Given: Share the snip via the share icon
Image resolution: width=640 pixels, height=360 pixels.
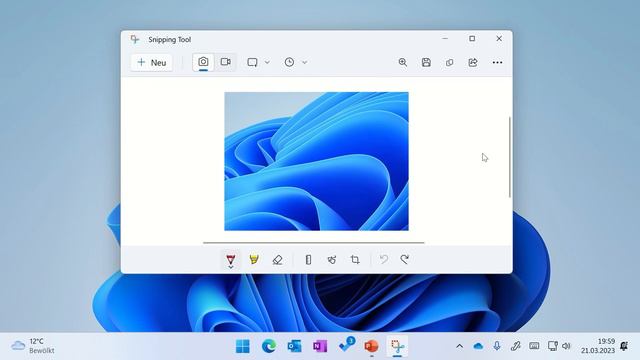Looking at the screenshot, I should click(473, 62).
